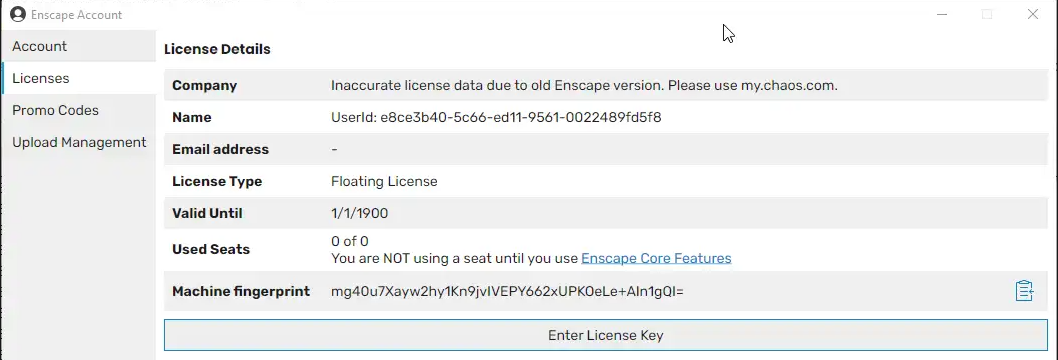
Task: Minimize the Enscape Account window
Action: (943, 14)
